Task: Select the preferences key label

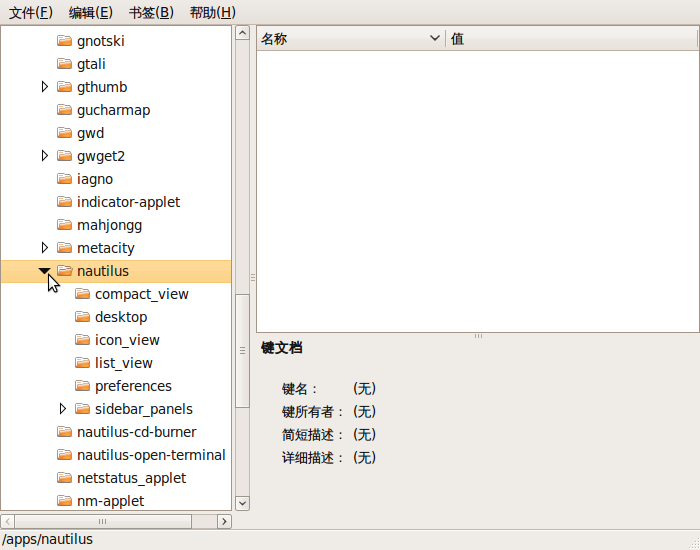Action: point(133,386)
